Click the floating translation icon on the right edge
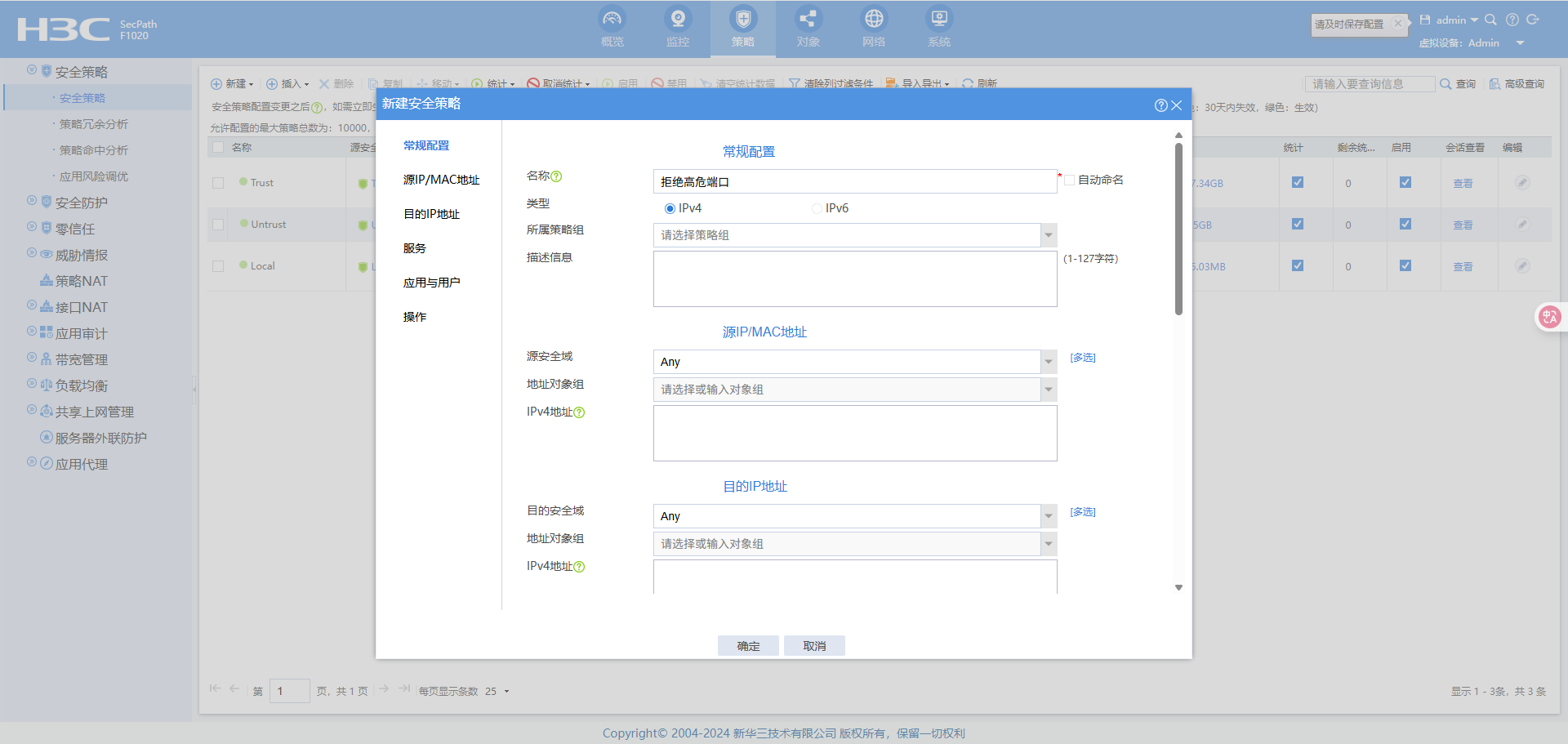1568x744 pixels. (x=1549, y=317)
